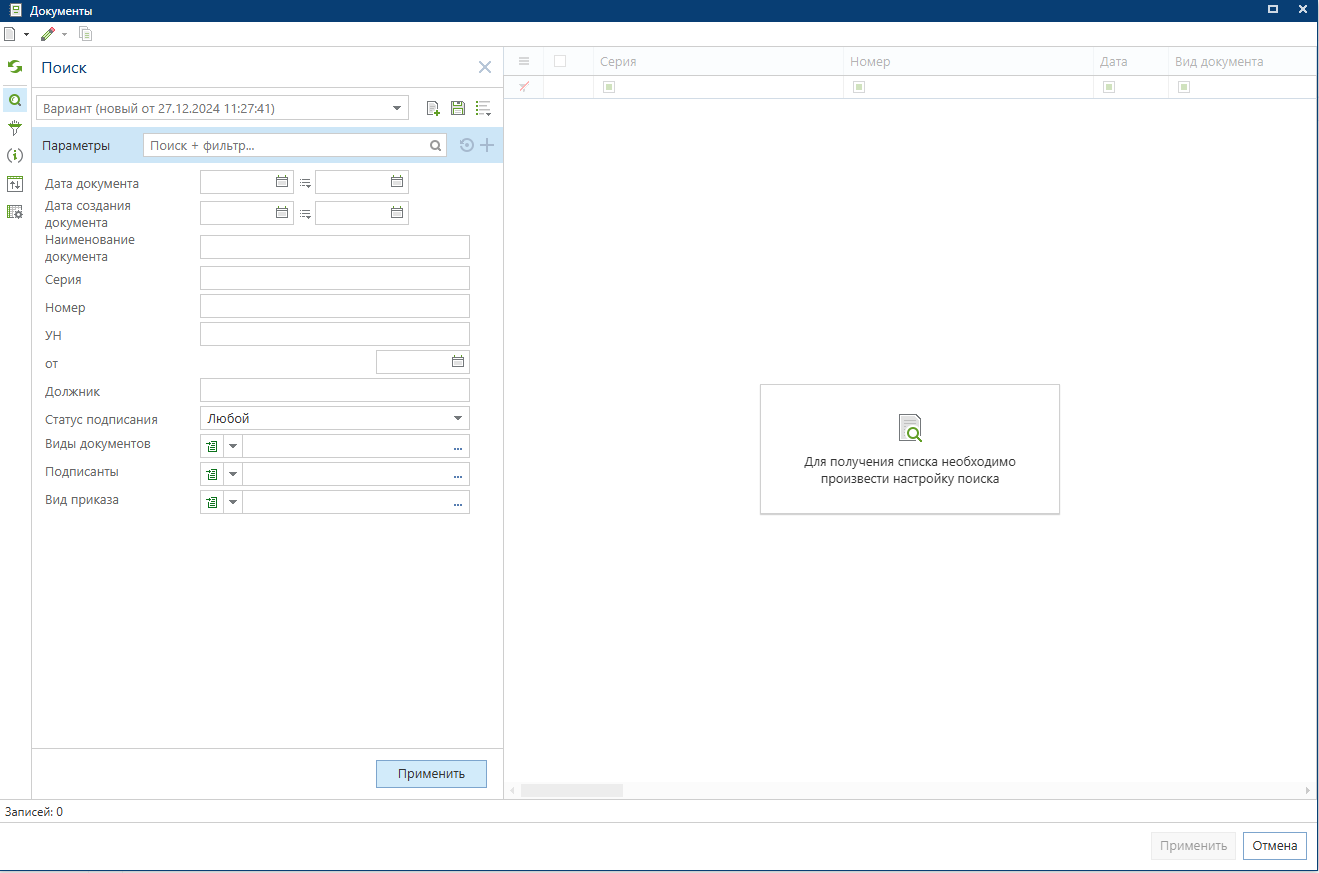
Task: Click the ellipsis button for Подписанты
Action: 458,475
